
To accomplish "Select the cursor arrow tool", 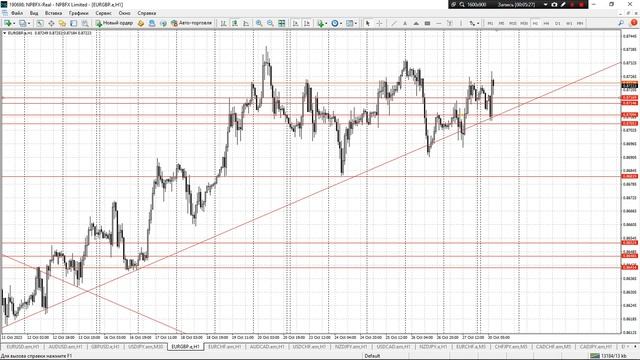I will [367, 23].
